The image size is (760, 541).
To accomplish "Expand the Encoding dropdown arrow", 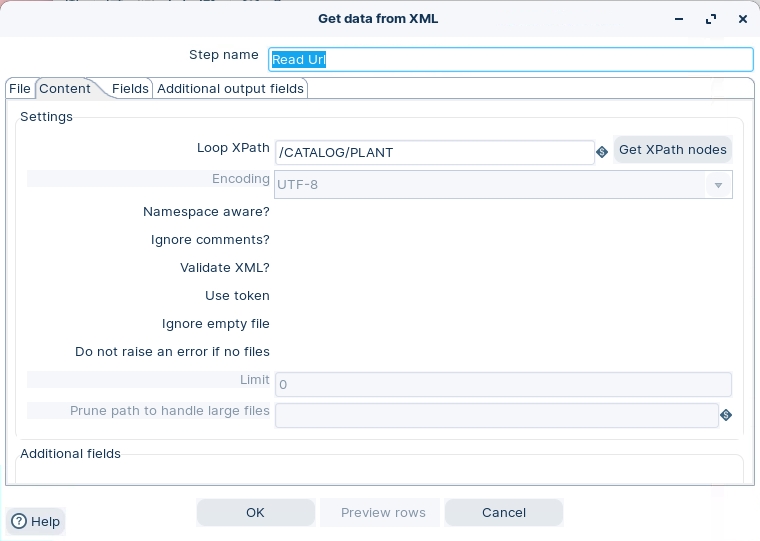I will point(718,185).
